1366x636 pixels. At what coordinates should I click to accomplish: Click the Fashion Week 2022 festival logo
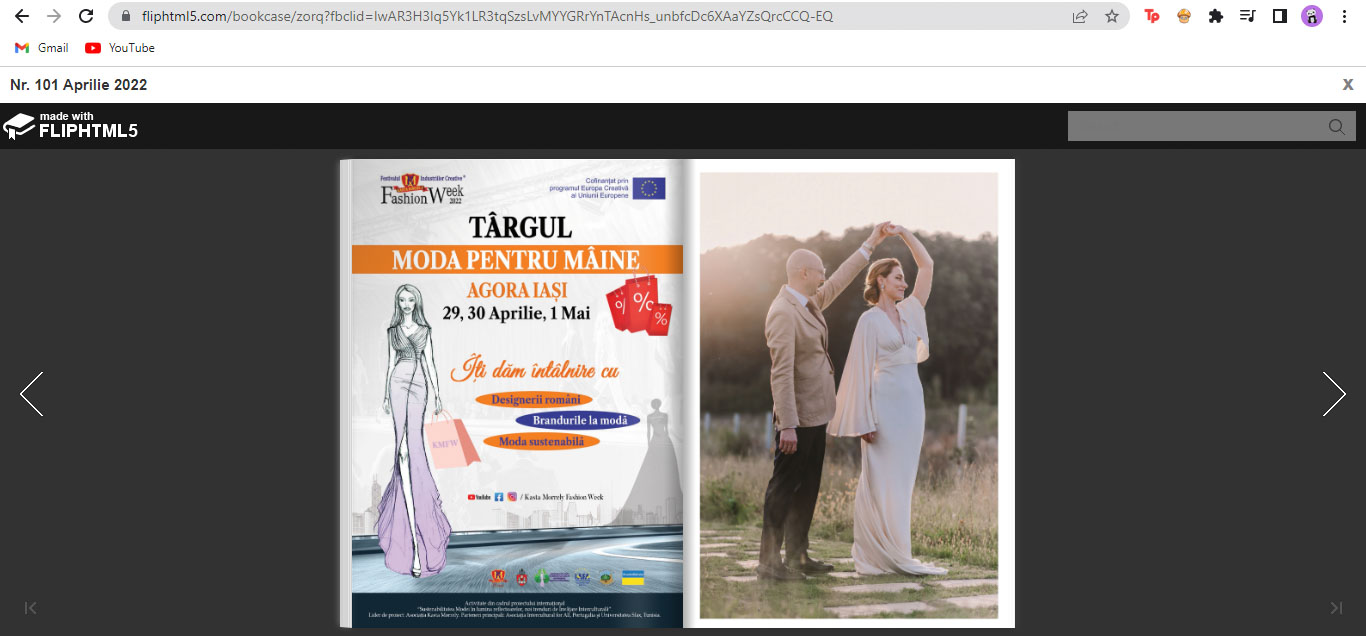pos(424,190)
